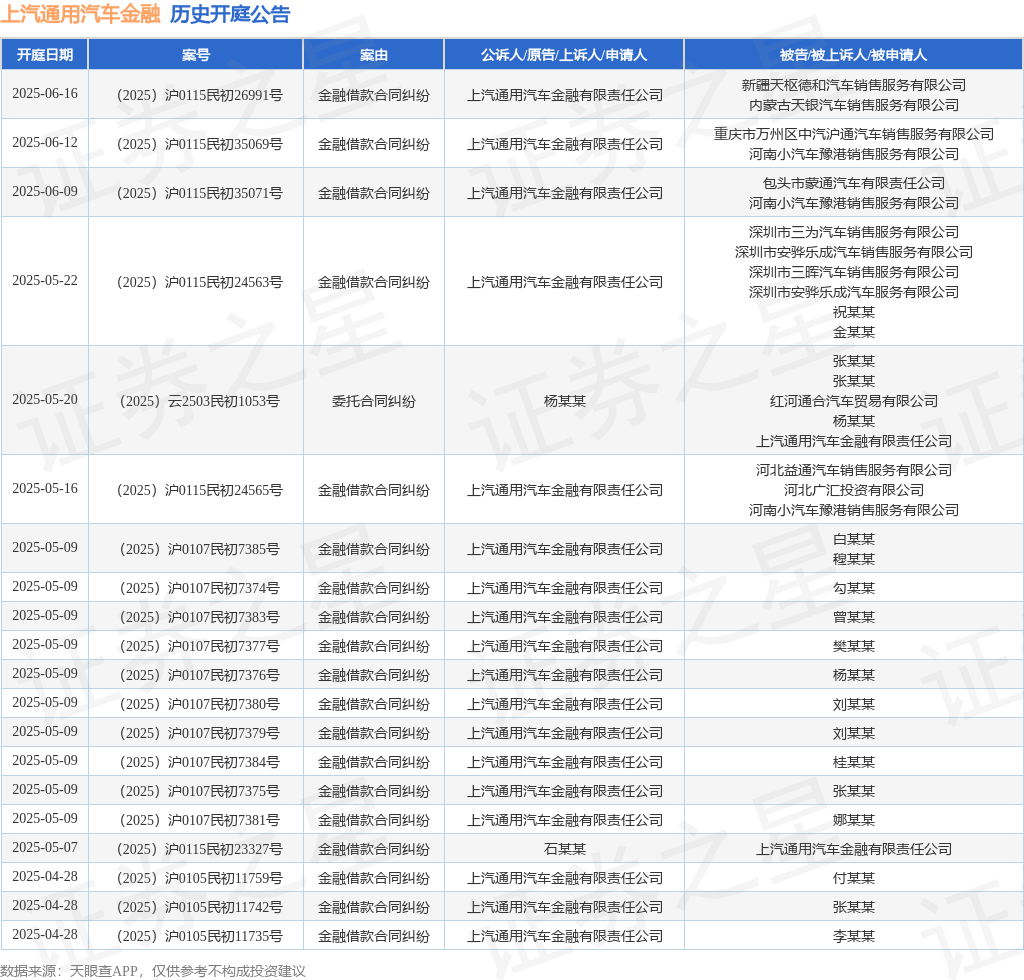Viewport: 1024px width, 980px height.
Task: Click defendant name 付某某
Action: coord(854,878)
